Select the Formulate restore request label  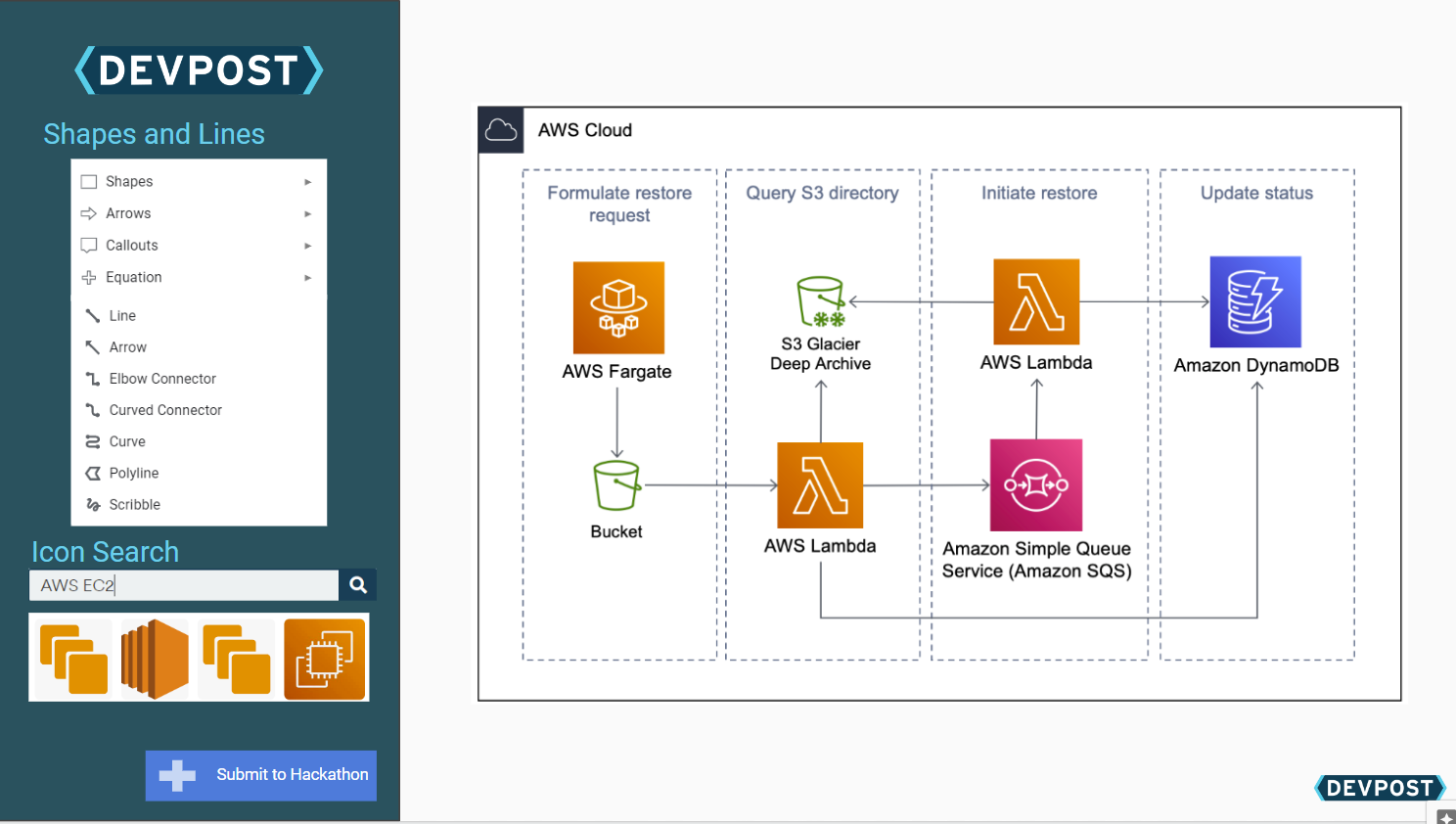point(619,204)
